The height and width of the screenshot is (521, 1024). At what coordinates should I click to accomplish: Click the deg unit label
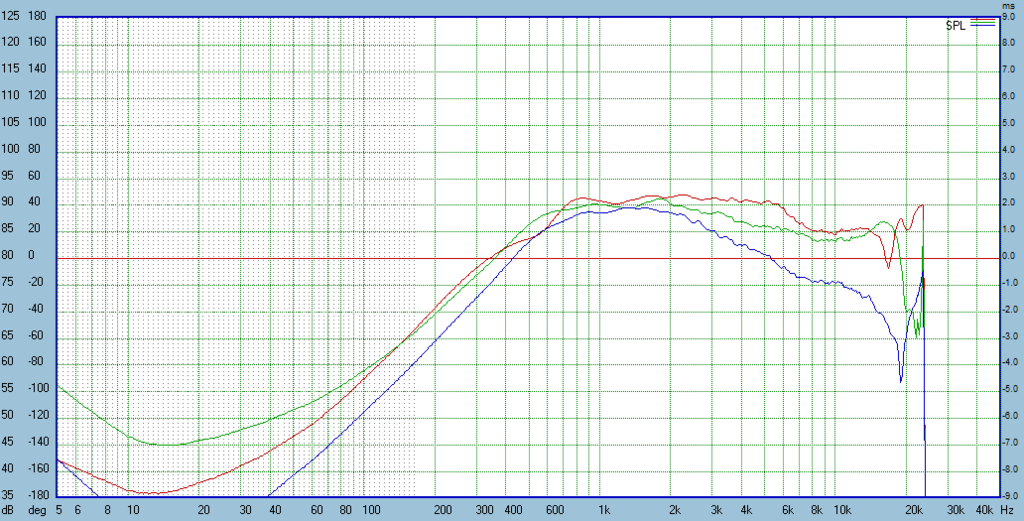(x=37, y=509)
